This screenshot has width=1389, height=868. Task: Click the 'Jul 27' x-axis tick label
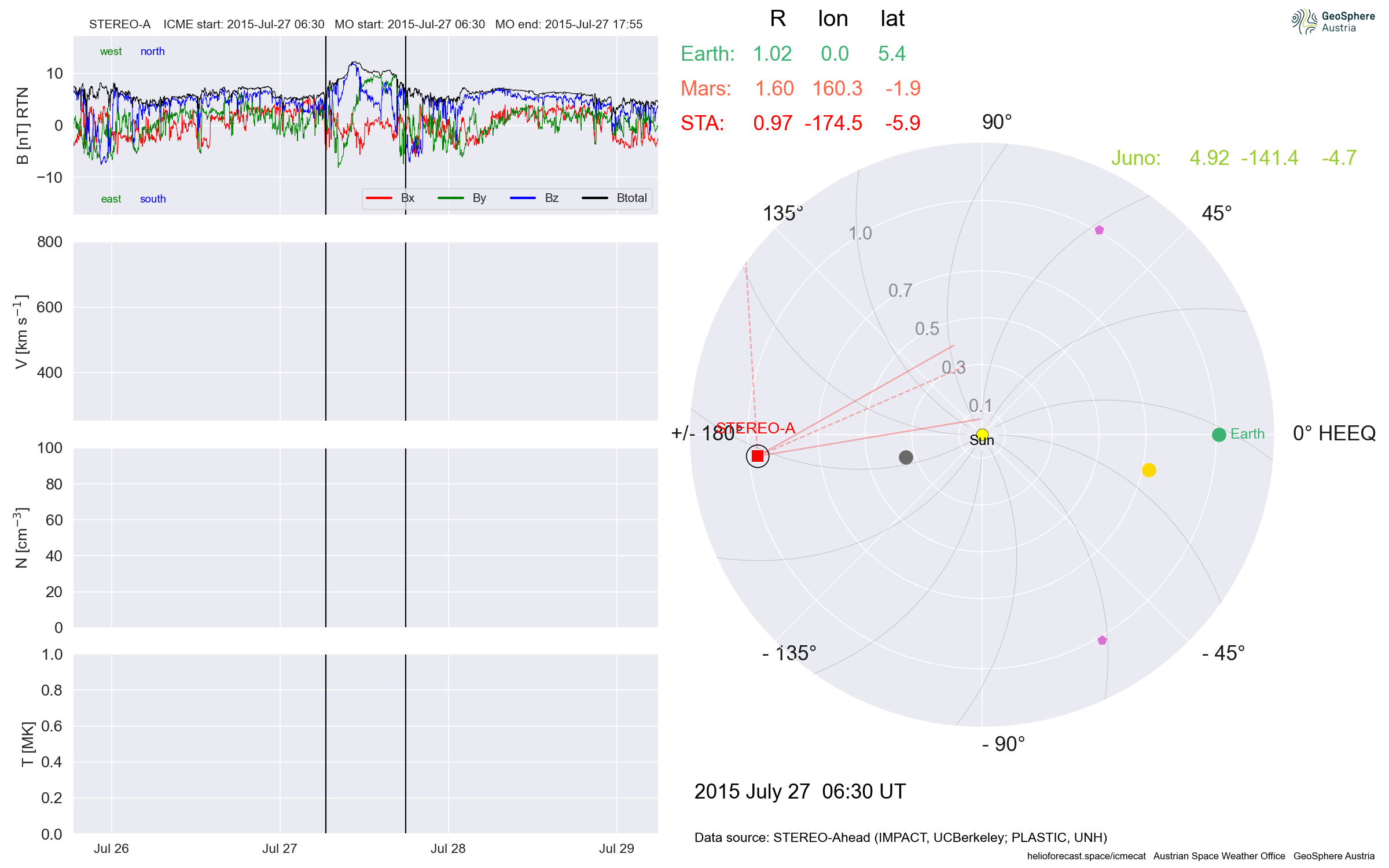(x=280, y=849)
